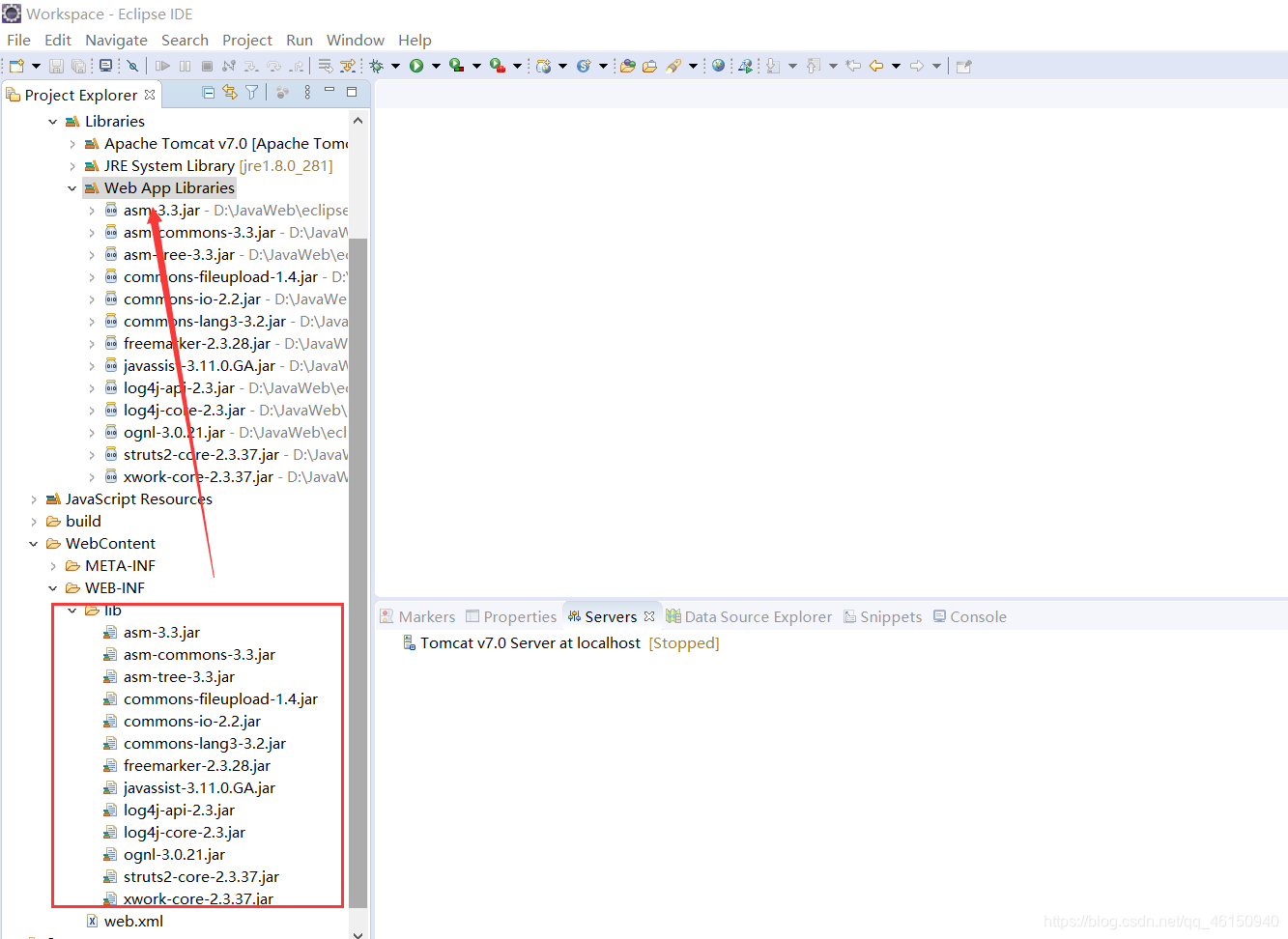Image resolution: width=1288 pixels, height=939 pixels.
Task: Click the Step Return icon
Action: 297,66
